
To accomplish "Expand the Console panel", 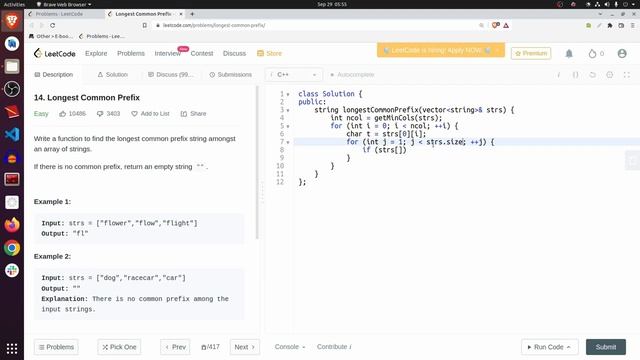I will [290, 347].
